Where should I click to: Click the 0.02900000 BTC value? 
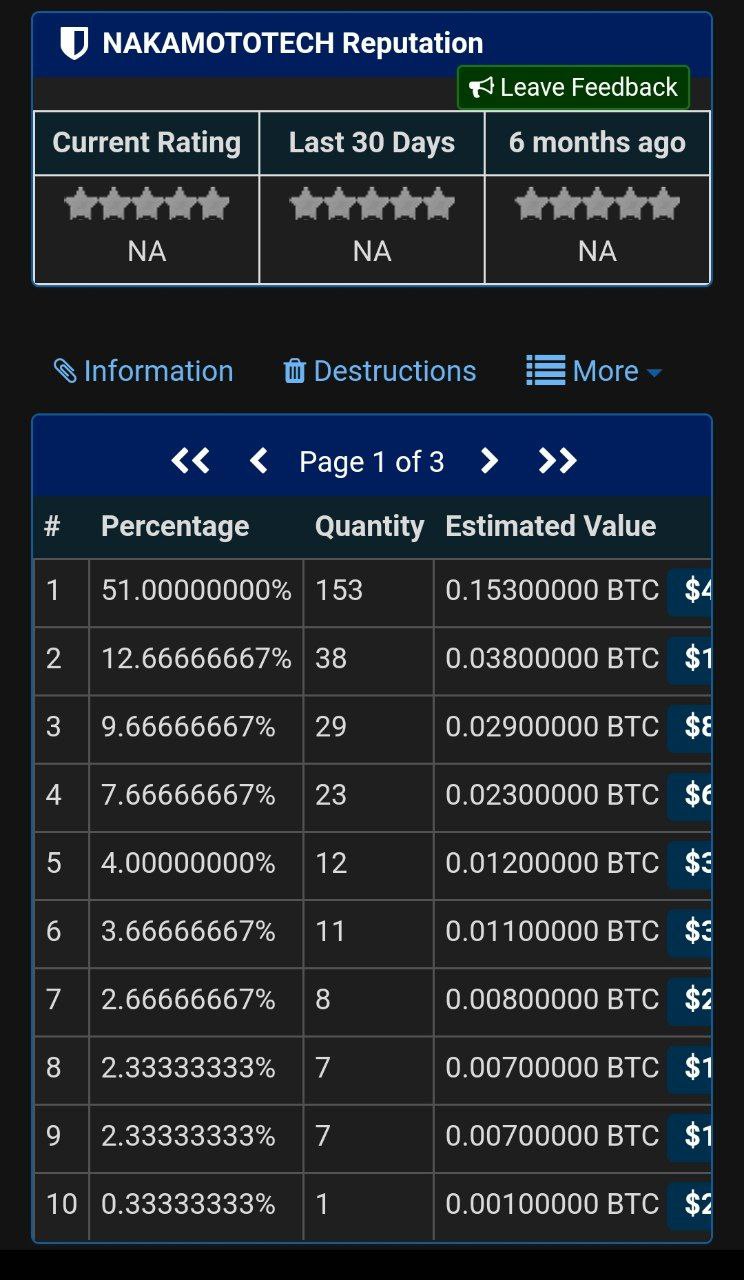tap(552, 726)
